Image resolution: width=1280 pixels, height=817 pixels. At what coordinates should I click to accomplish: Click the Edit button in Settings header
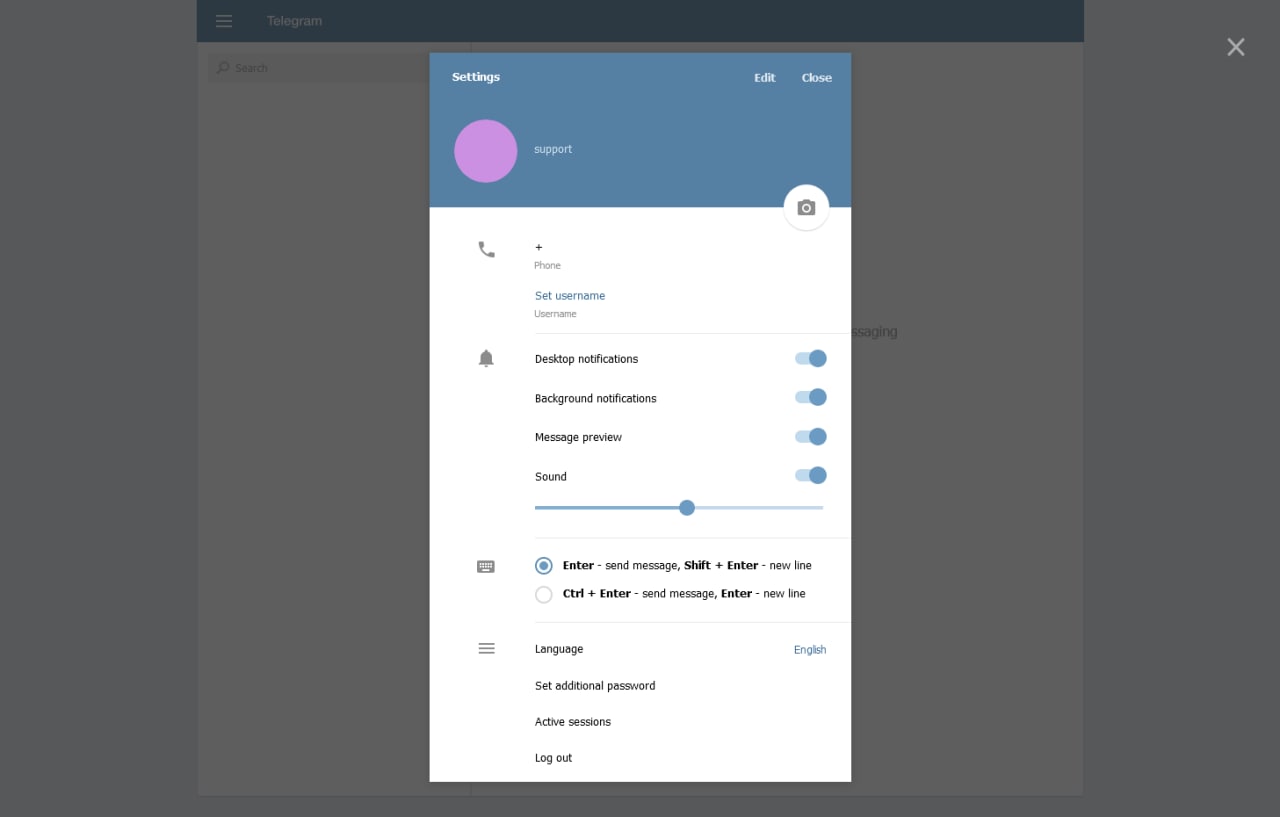point(765,78)
